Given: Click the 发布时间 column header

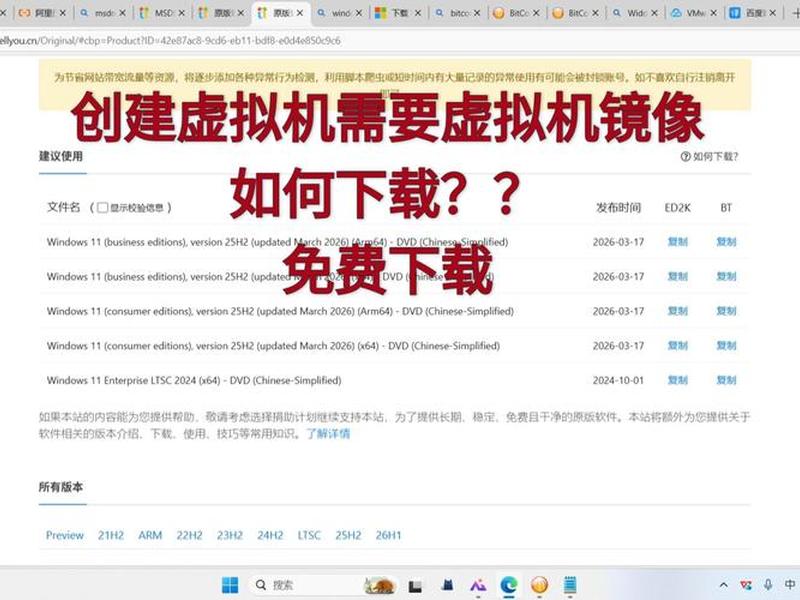Looking at the screenshot, I should [618, 208].
